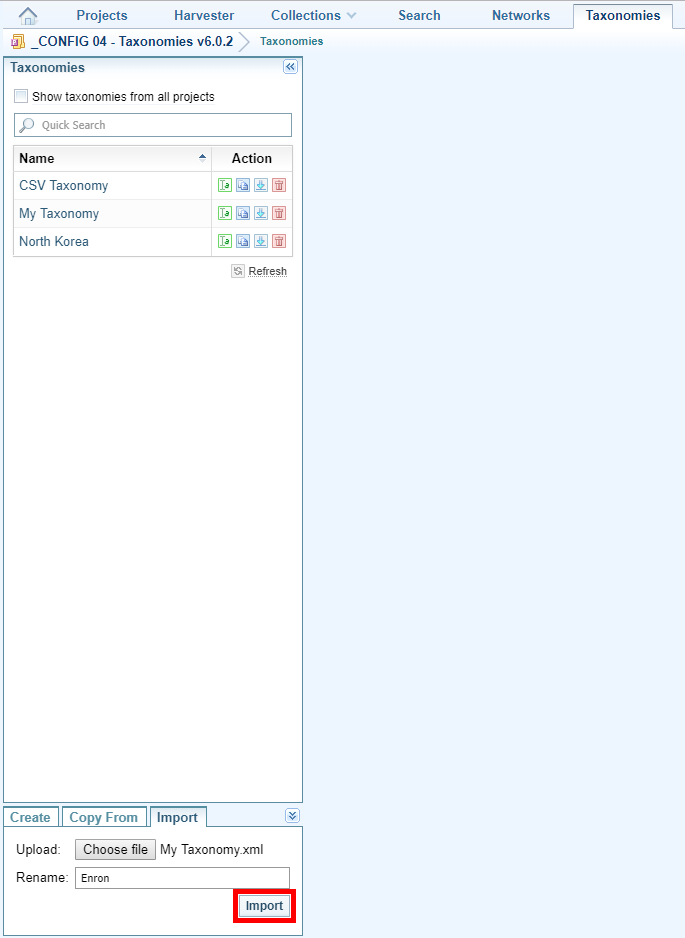Switch to the Copy From tab

coord(104,817)
